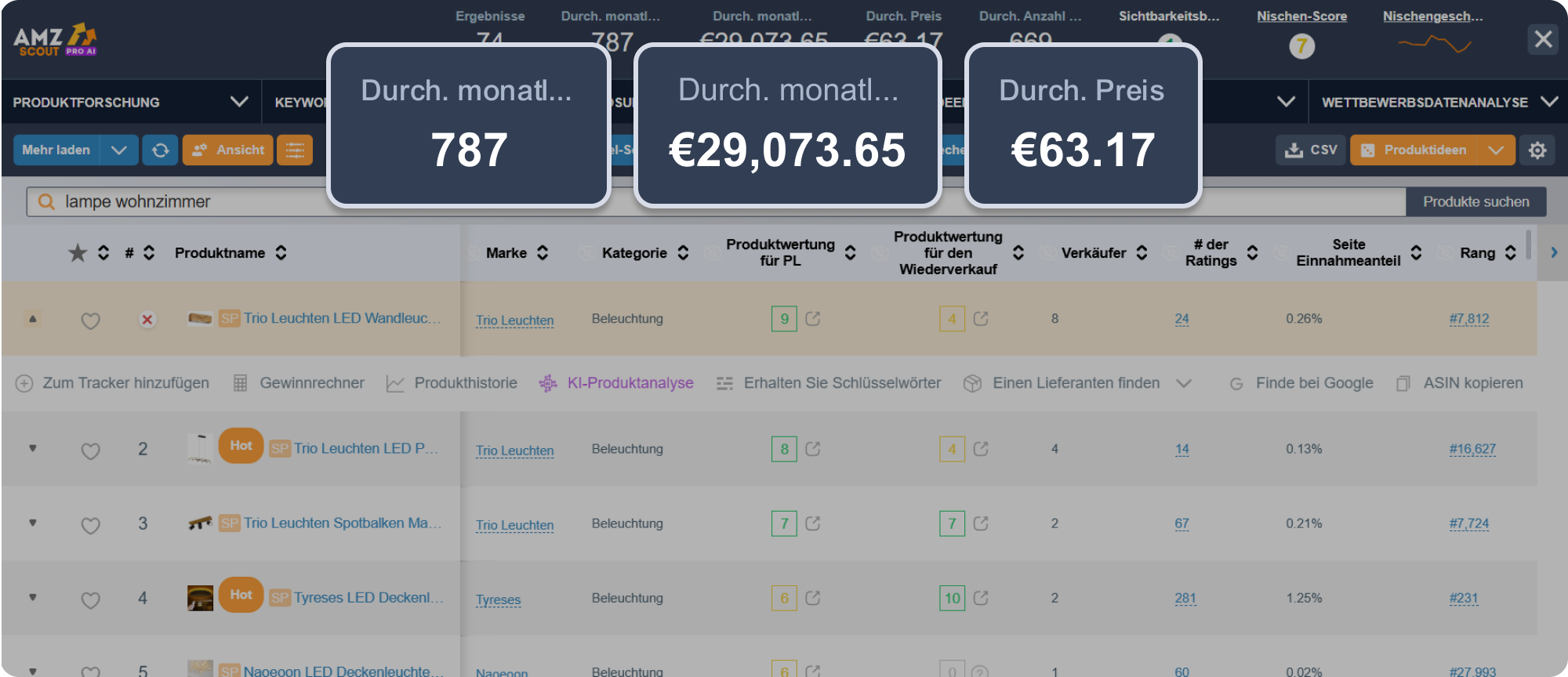This screenshot has height=677, width=1568.
Task: Favorite product row number 3
Action: point(91,525)
